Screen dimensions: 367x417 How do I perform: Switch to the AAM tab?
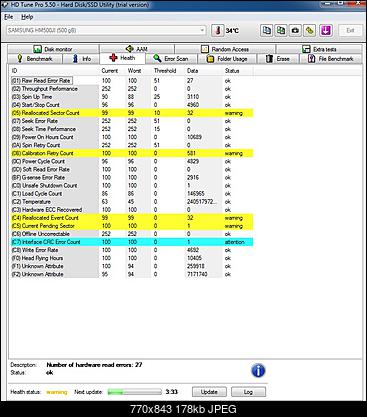click(x=137, y=49)
